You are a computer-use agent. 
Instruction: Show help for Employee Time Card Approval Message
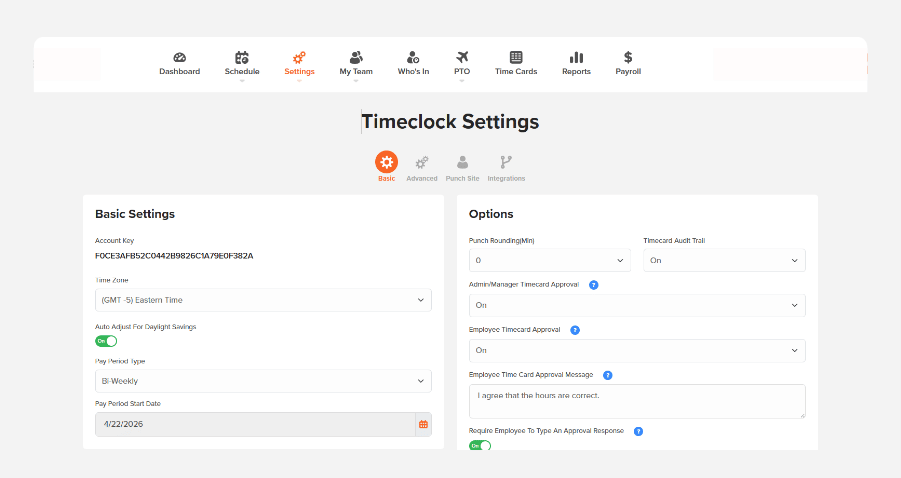pyautogui.click(x=607, y=375)
